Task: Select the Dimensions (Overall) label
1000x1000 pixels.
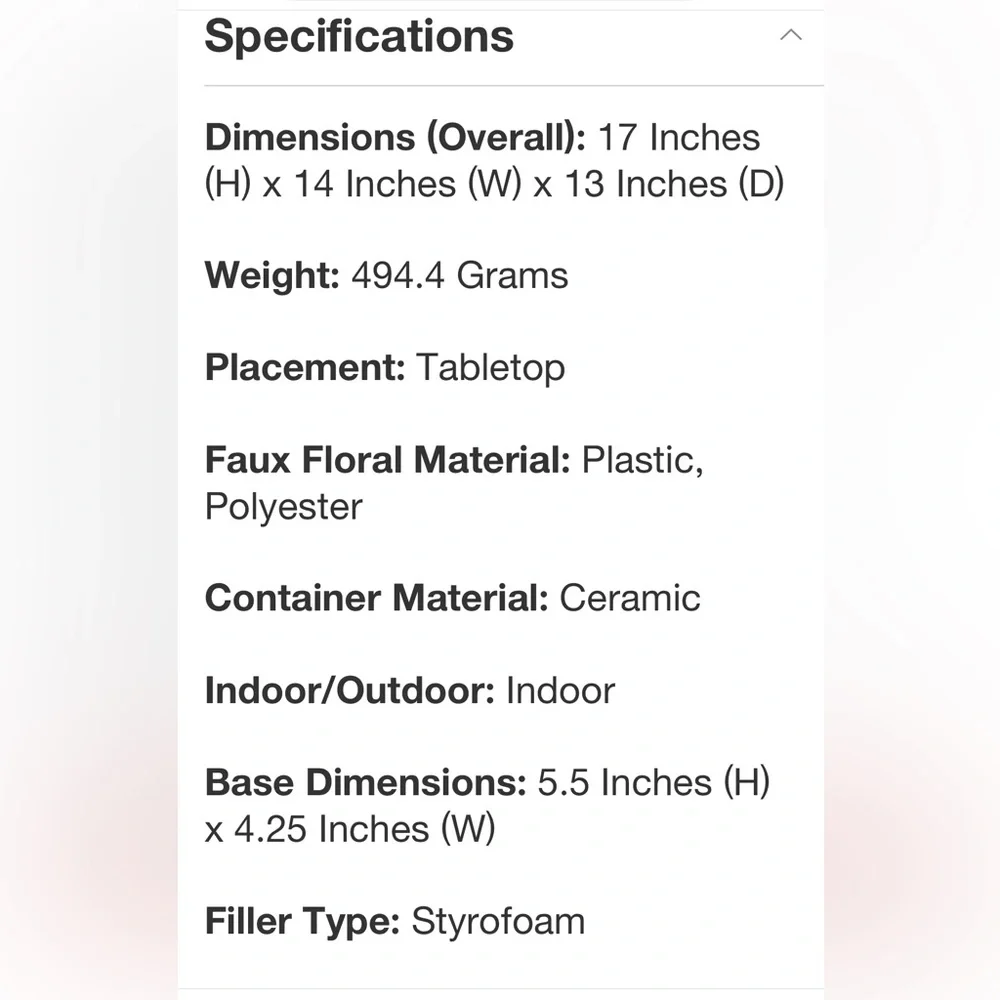Action: tap(395, 138)
